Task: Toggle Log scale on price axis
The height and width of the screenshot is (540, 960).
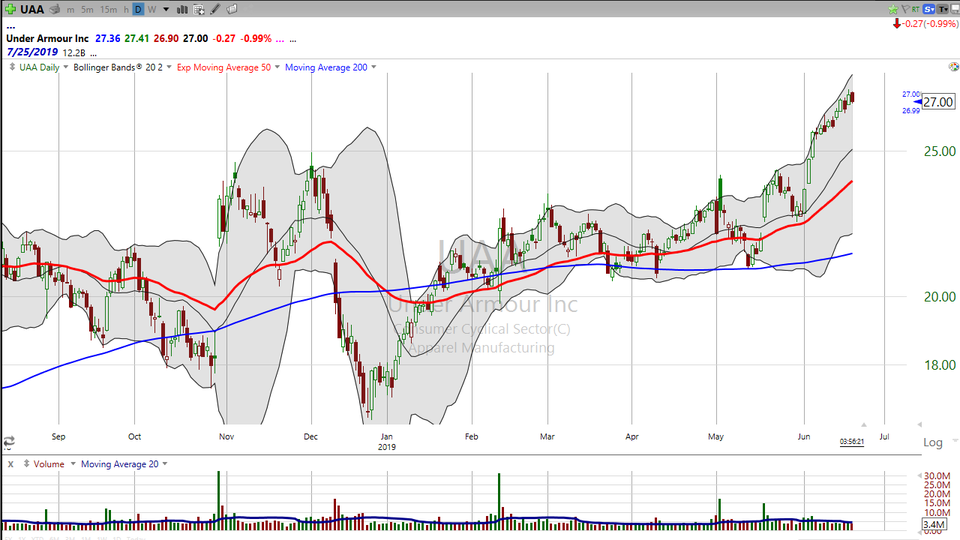Action: click(x=932, y=442)
